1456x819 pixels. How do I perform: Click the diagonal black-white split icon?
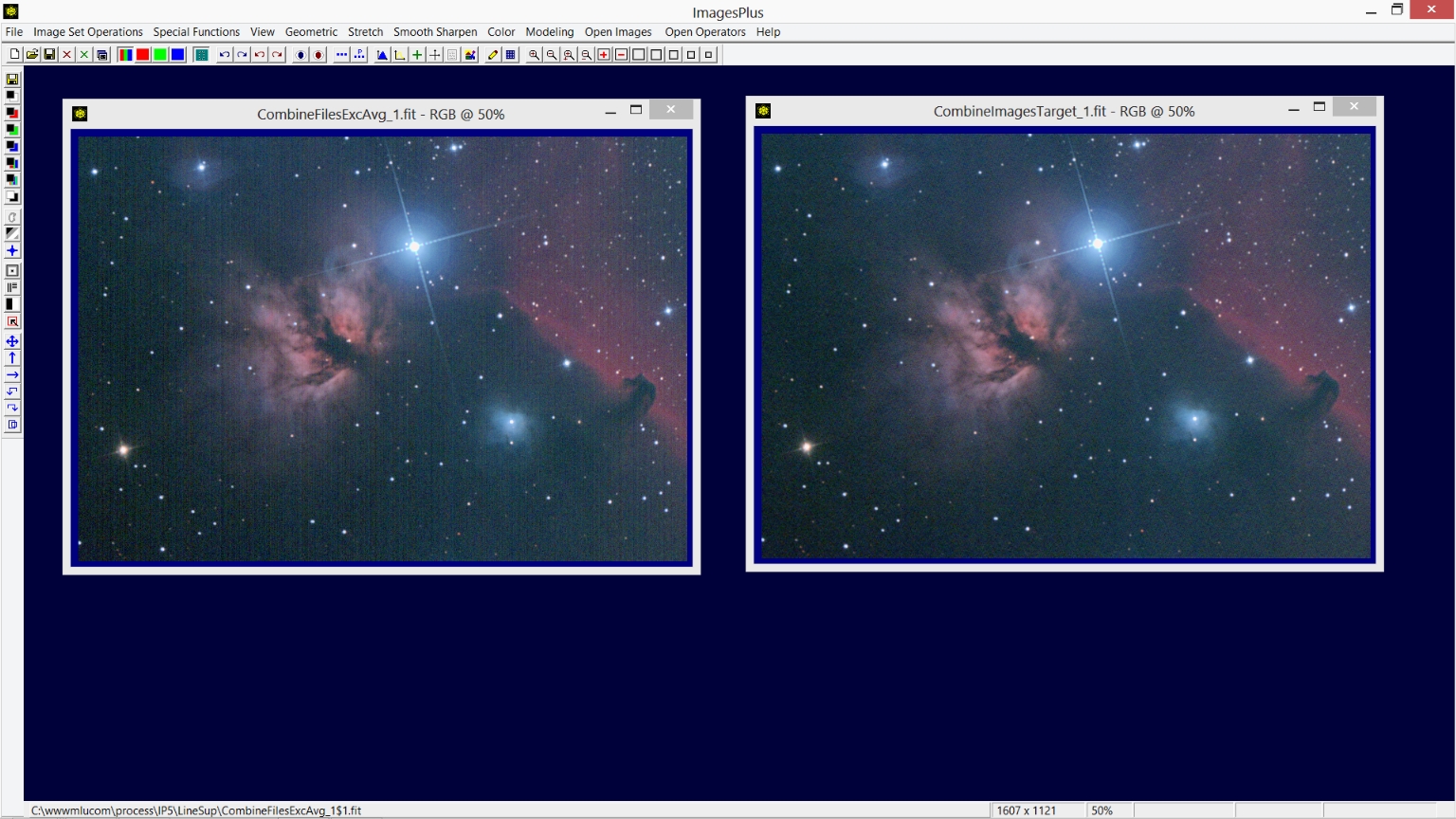(12, 234)
